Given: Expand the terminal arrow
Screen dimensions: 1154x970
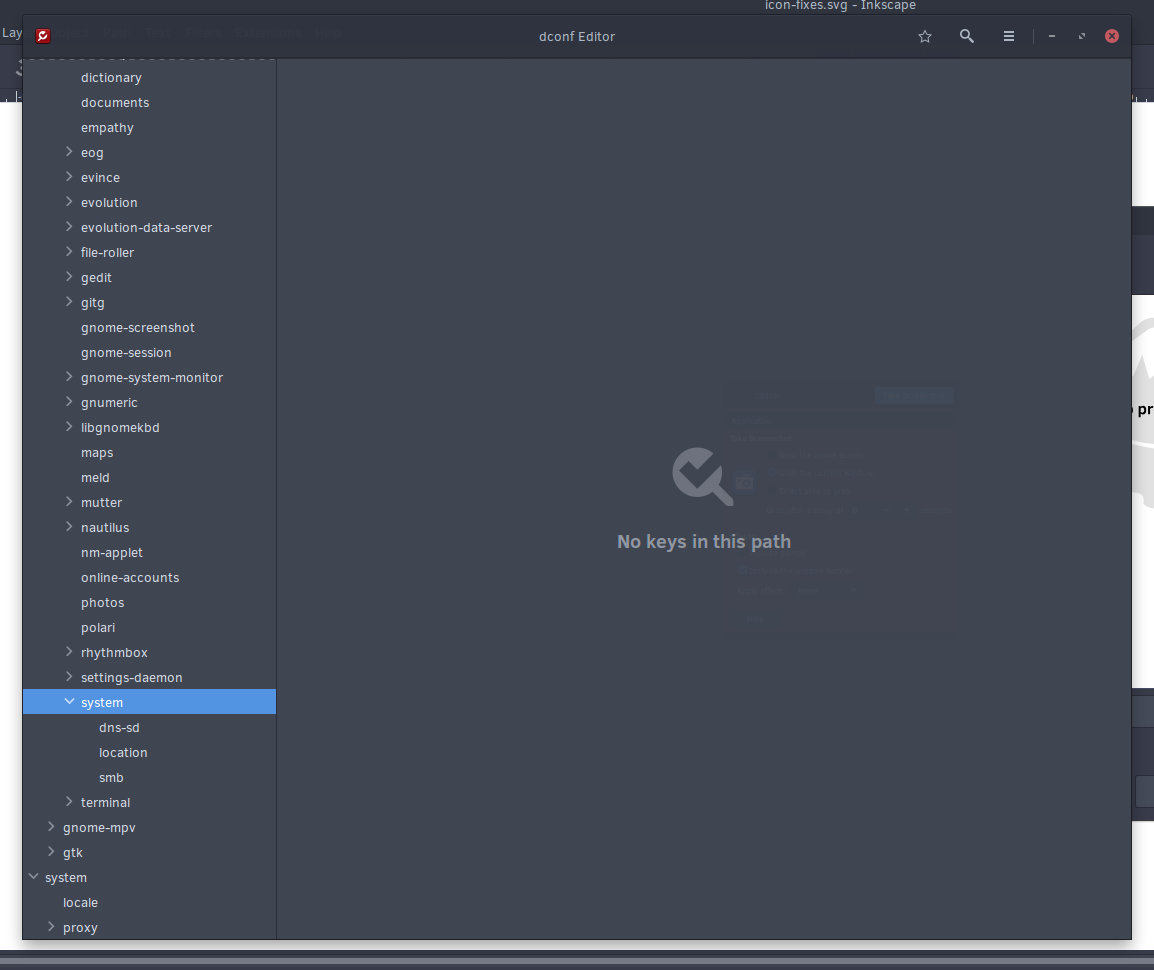Looking at the screenshot, I should click(x=69, y=802).
